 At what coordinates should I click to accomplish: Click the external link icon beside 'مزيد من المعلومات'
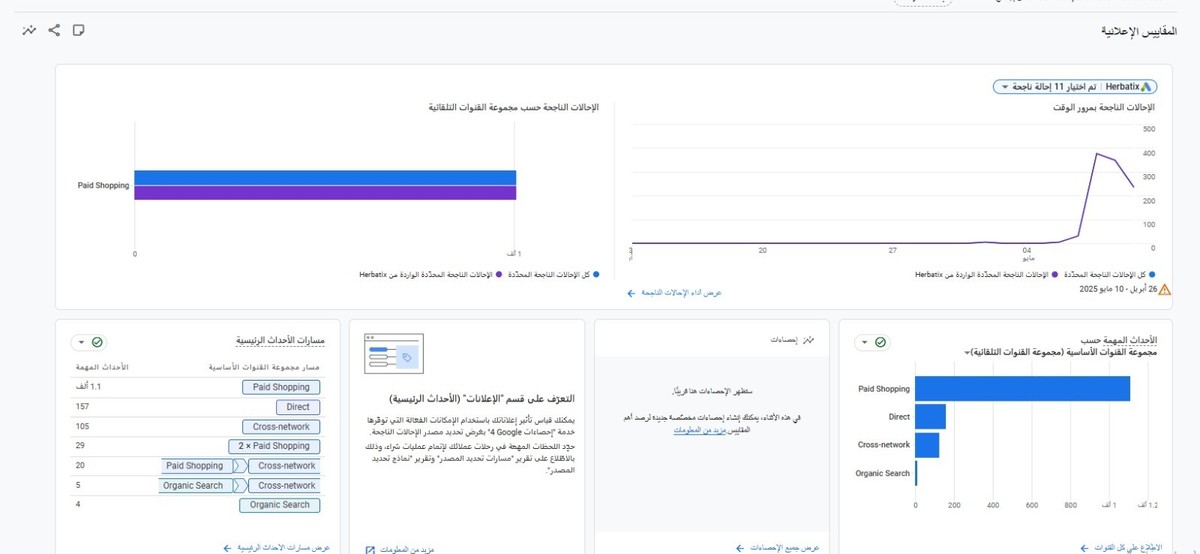370,549
